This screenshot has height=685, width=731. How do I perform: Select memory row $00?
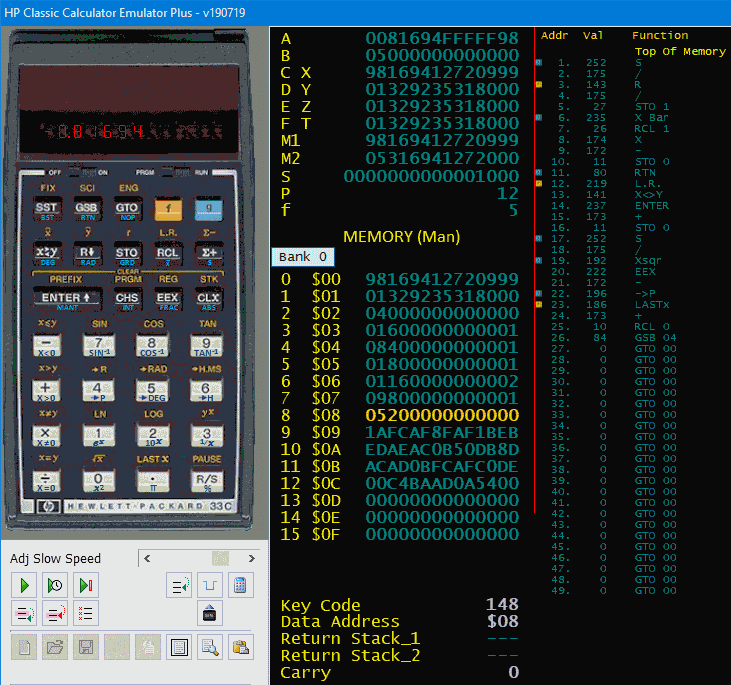tap(400, 279)
